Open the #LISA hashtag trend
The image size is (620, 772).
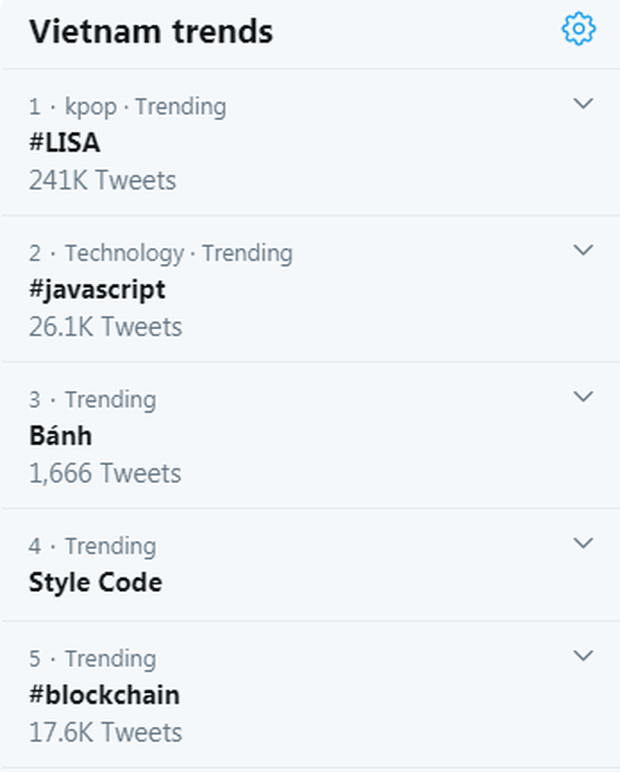tap(65, 143)
